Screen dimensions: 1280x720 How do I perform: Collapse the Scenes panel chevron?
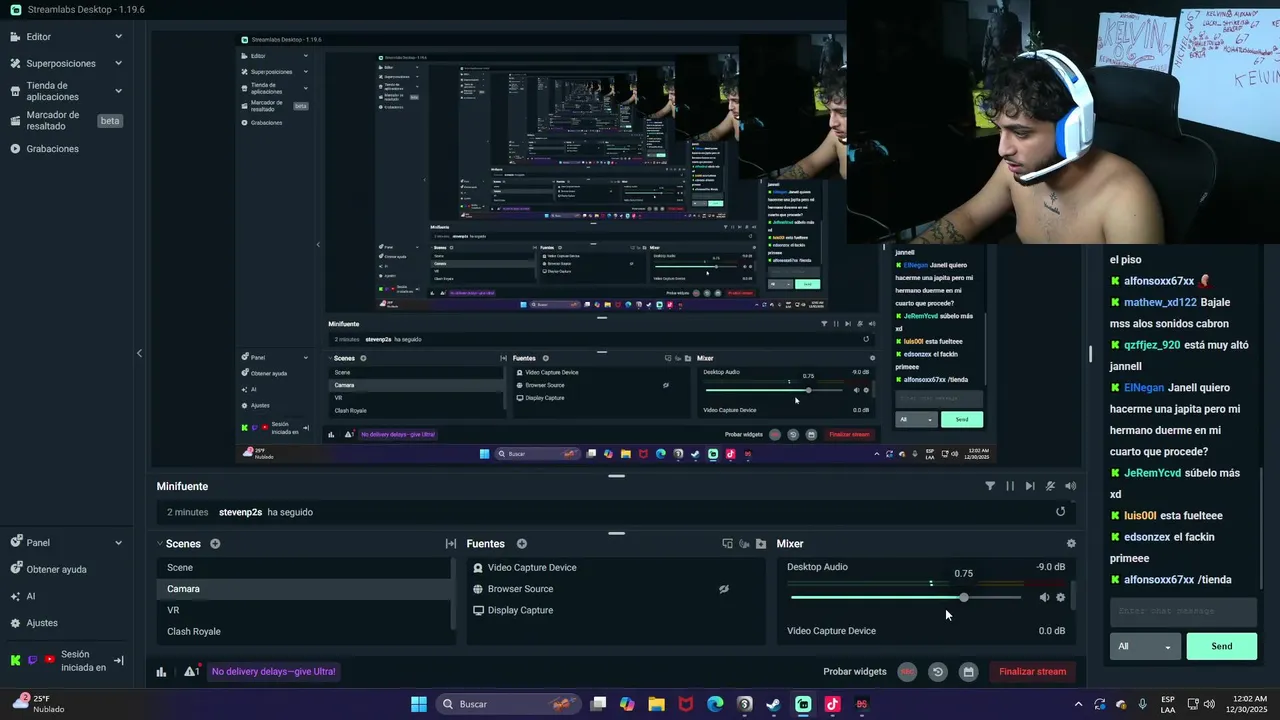159,544
